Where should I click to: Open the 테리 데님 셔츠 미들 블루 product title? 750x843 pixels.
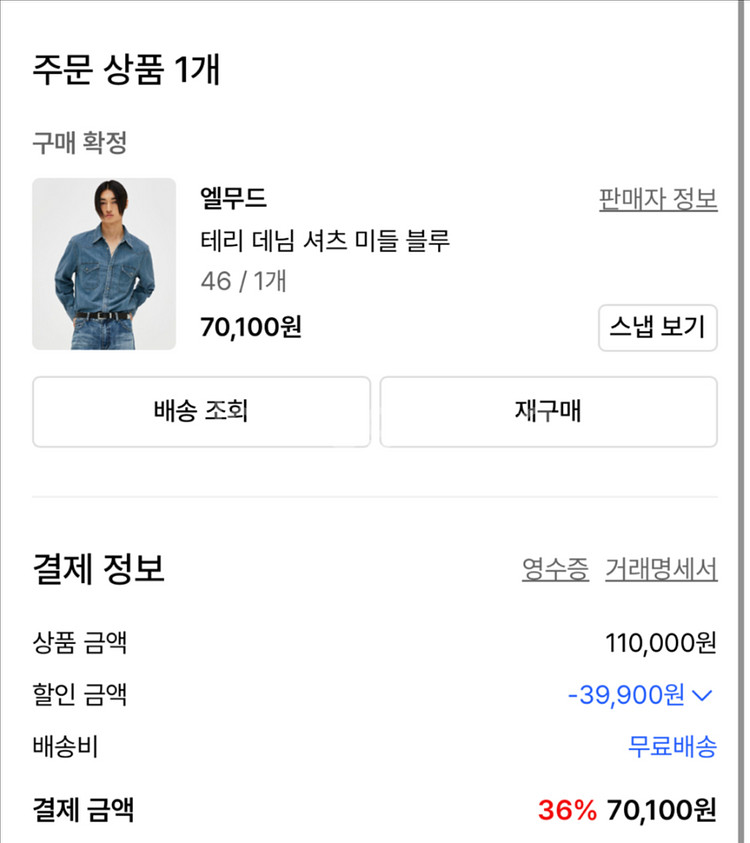(325, 240)
